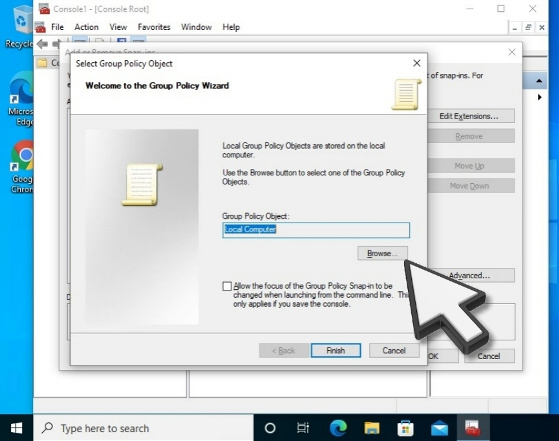Viewport: 559px width, 441px height.
Task: Click the Finish button
Action: point(335,350)
